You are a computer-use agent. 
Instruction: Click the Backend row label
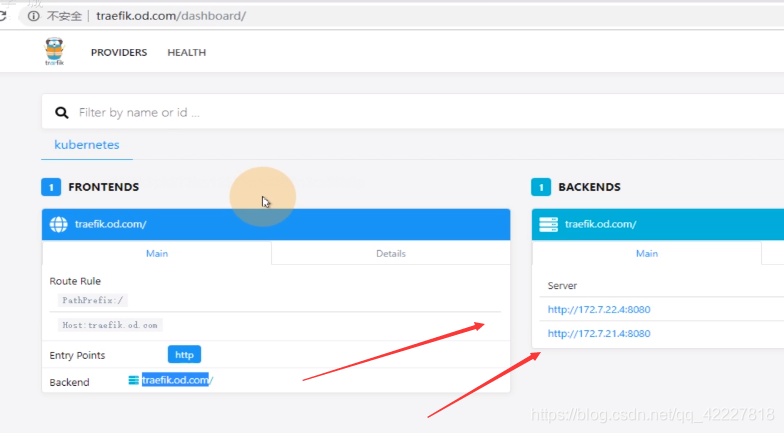point(70,382)
